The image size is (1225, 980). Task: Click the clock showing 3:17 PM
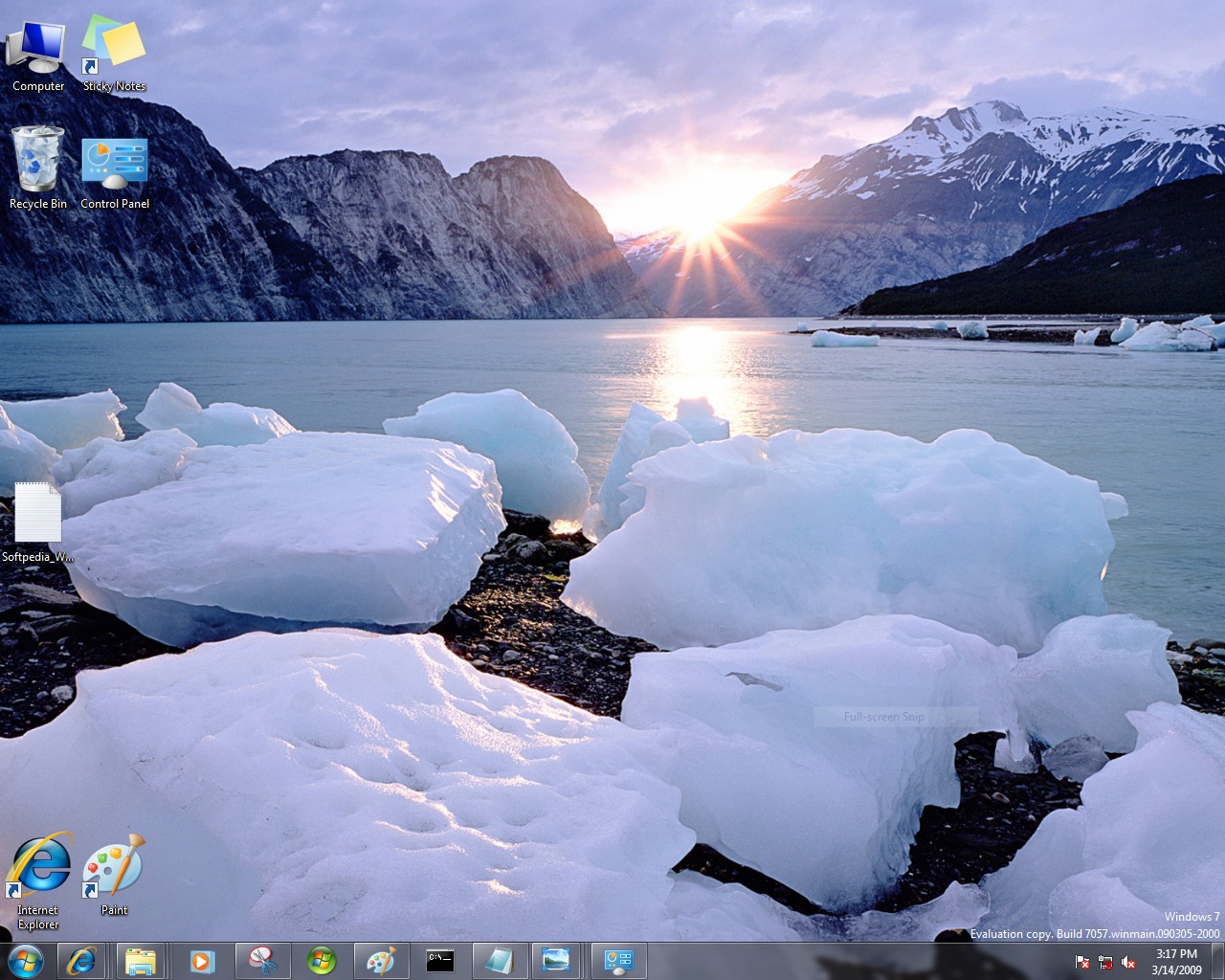coord(1176,961)
